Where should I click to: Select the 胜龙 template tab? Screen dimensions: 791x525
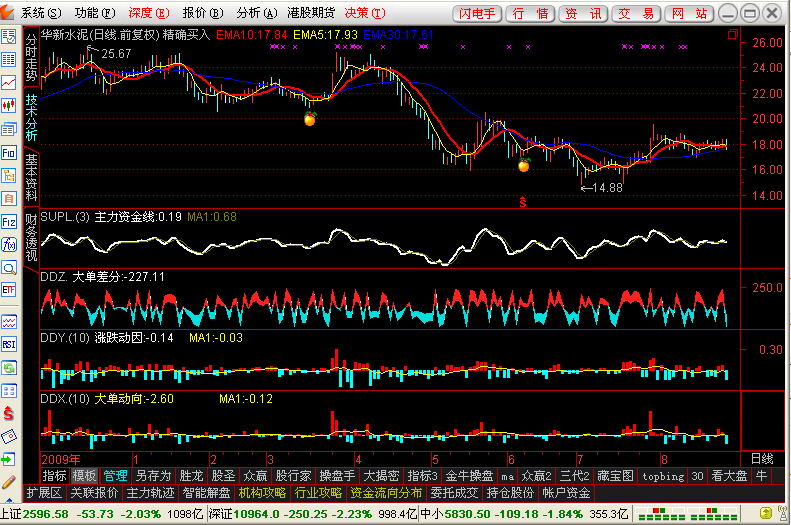click(191, 476)
